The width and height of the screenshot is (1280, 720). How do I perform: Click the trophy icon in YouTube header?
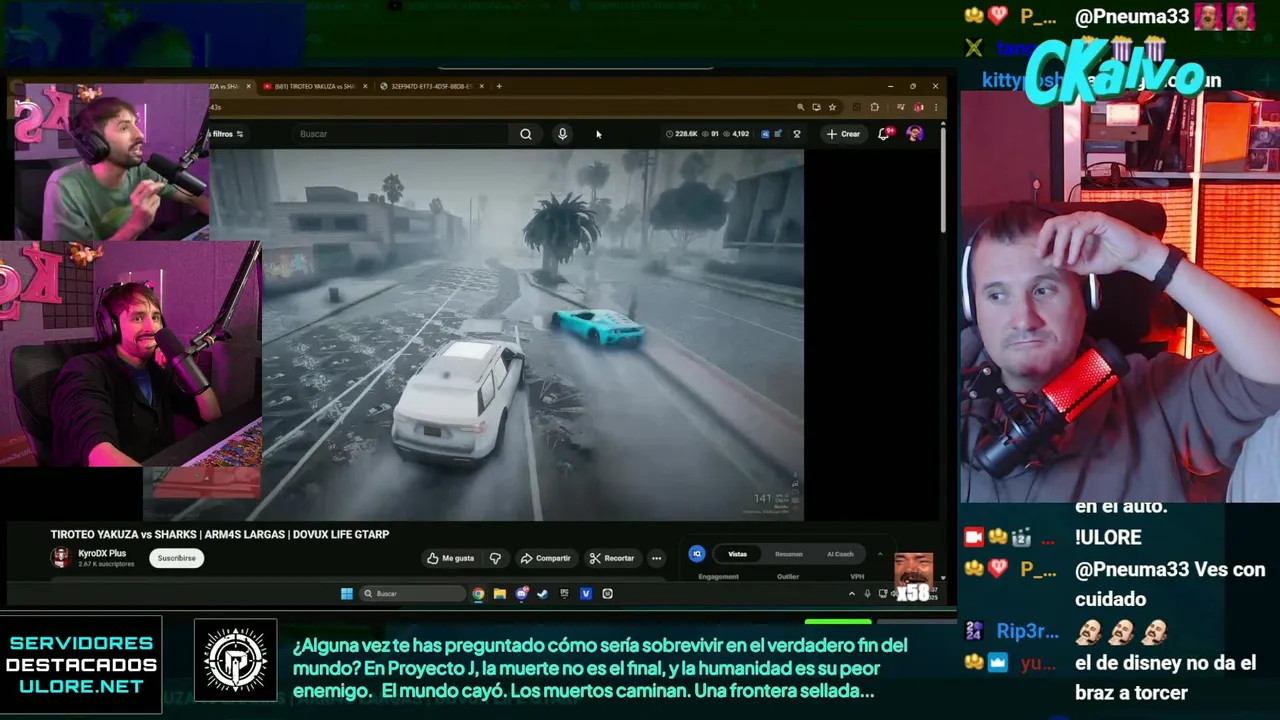(797, 134)
